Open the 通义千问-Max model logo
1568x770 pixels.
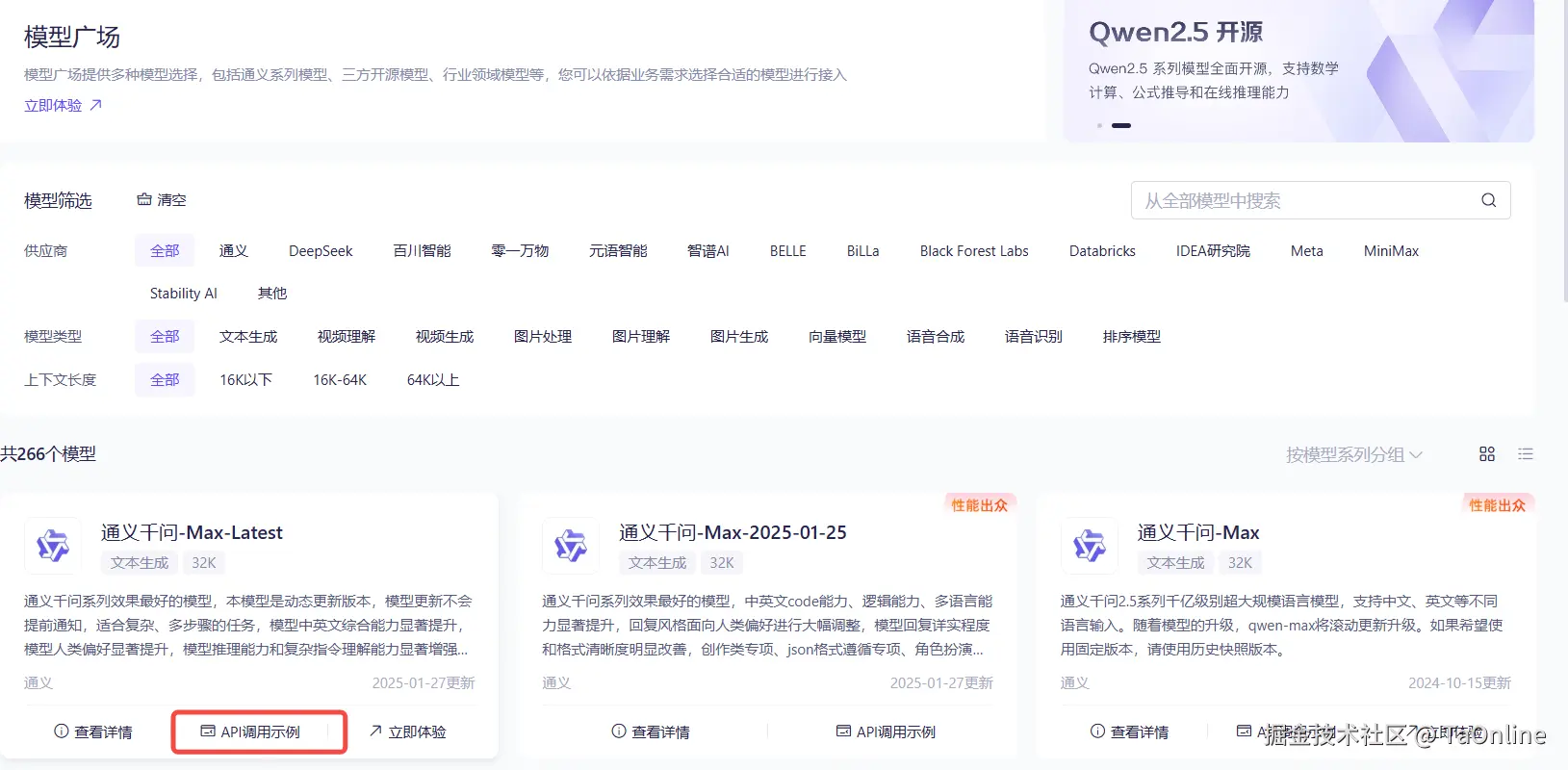[1090, 546]
